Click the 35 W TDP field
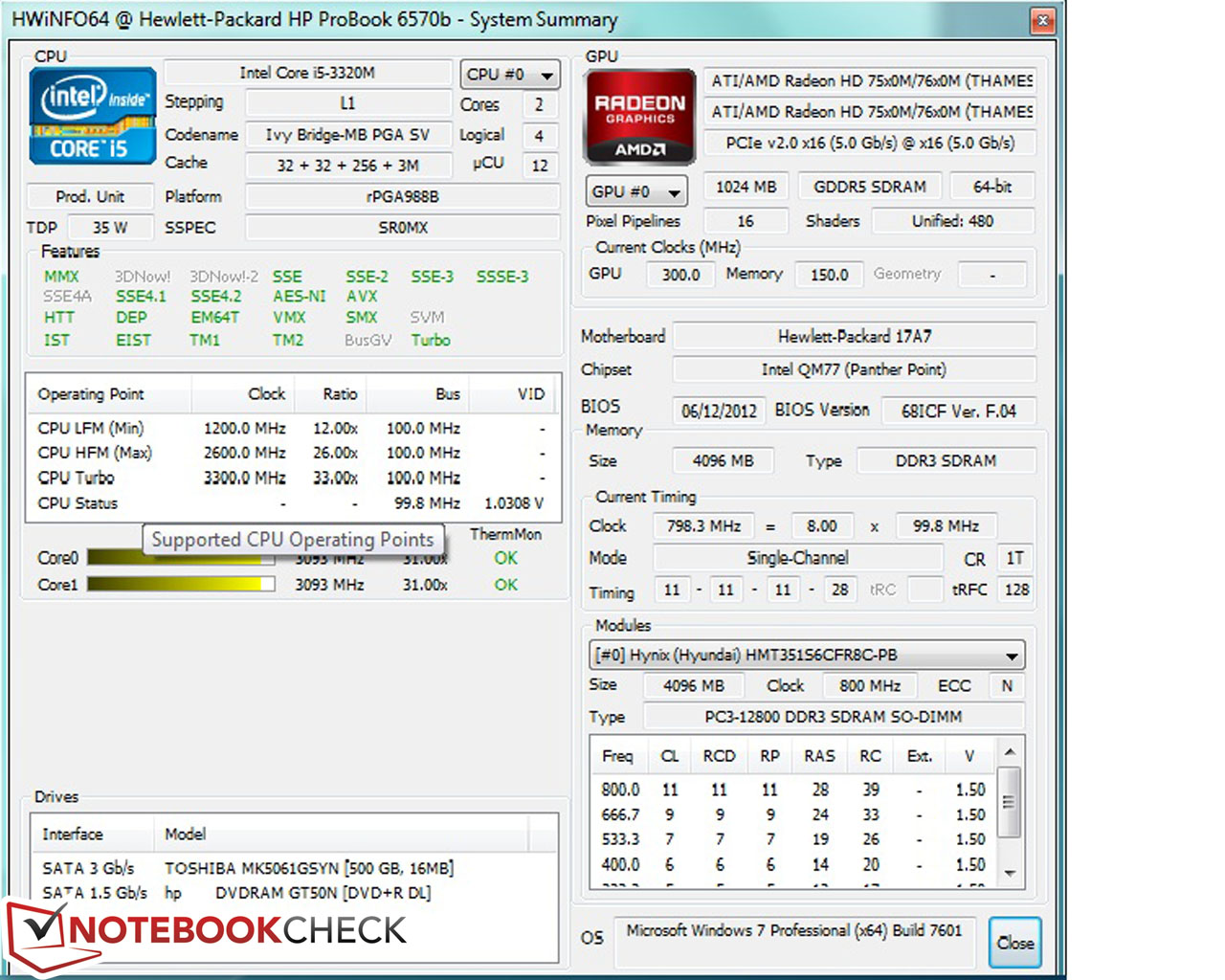This screenshot has width=1225, height=980. (x=110, y=228)
